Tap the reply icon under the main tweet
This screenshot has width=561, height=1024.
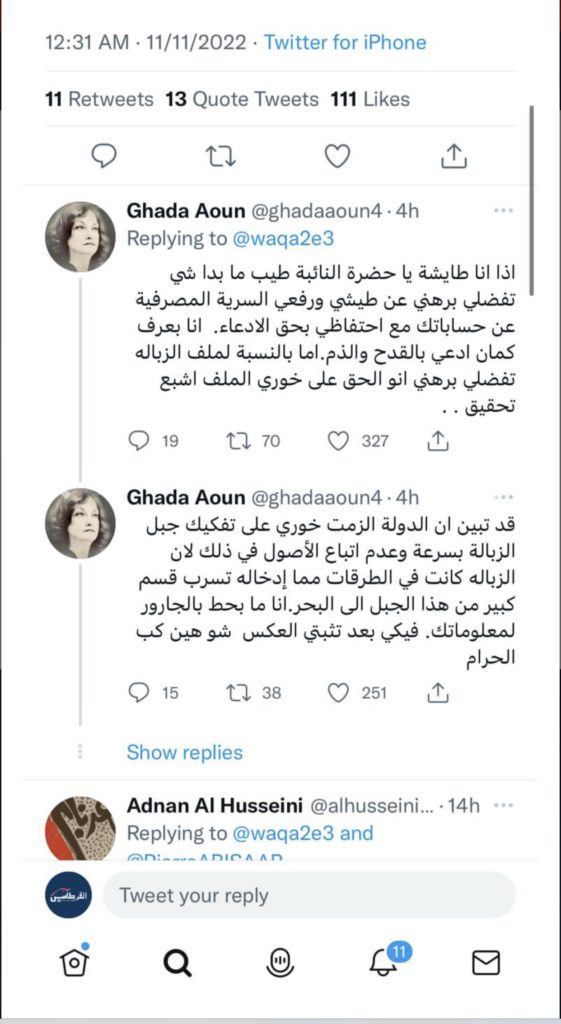103,156
